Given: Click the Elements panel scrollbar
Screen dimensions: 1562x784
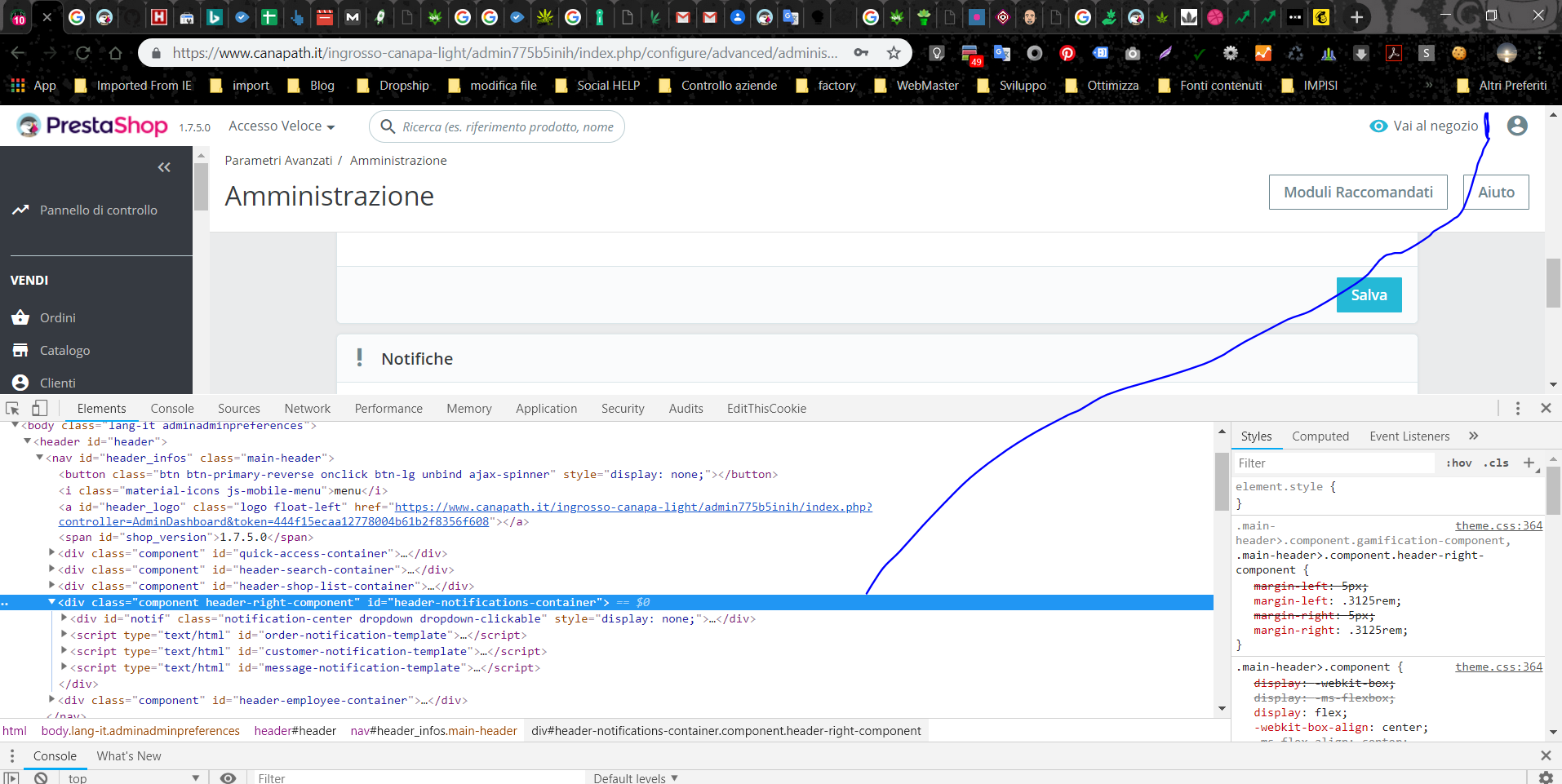Looking at the screenshot, I should 1222,481.
